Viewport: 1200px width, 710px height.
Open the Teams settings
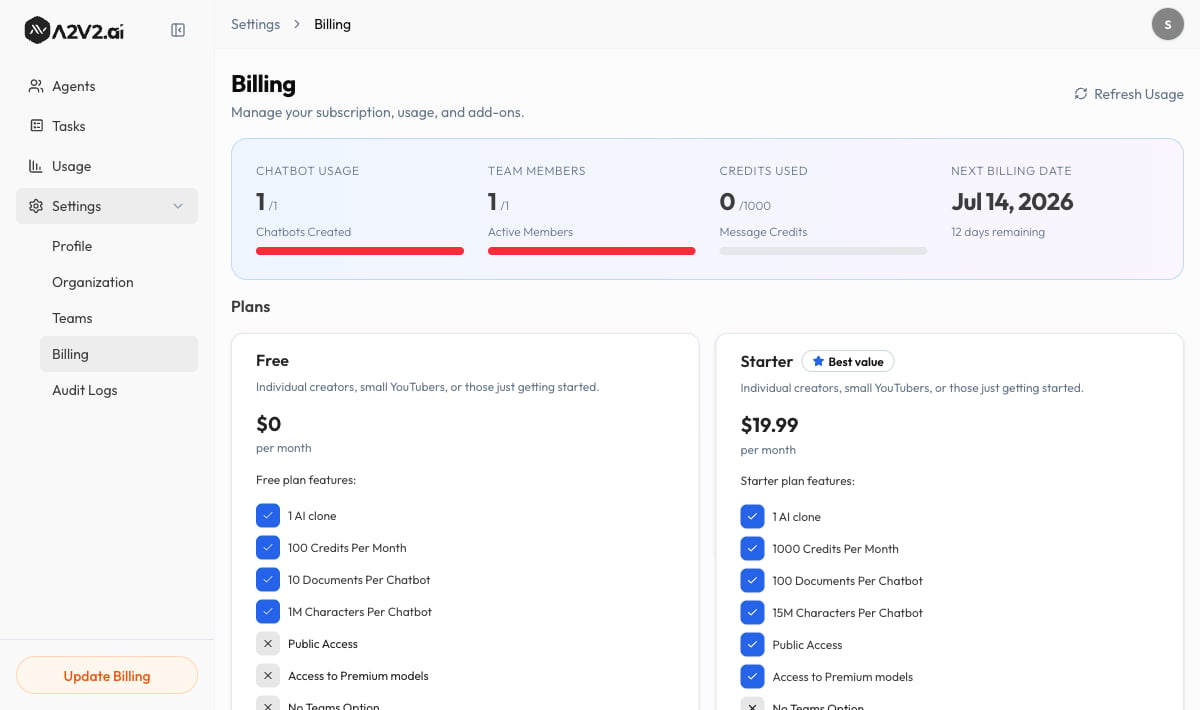pyautogui.click(x=119, y=318)
